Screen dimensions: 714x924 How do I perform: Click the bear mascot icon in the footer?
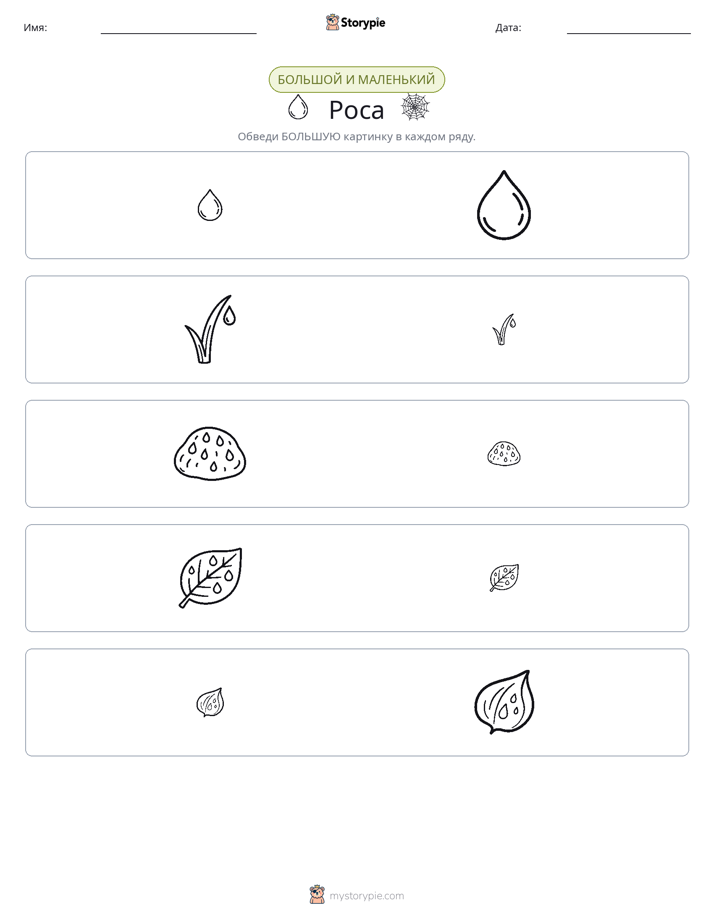[x=317, y=895]
